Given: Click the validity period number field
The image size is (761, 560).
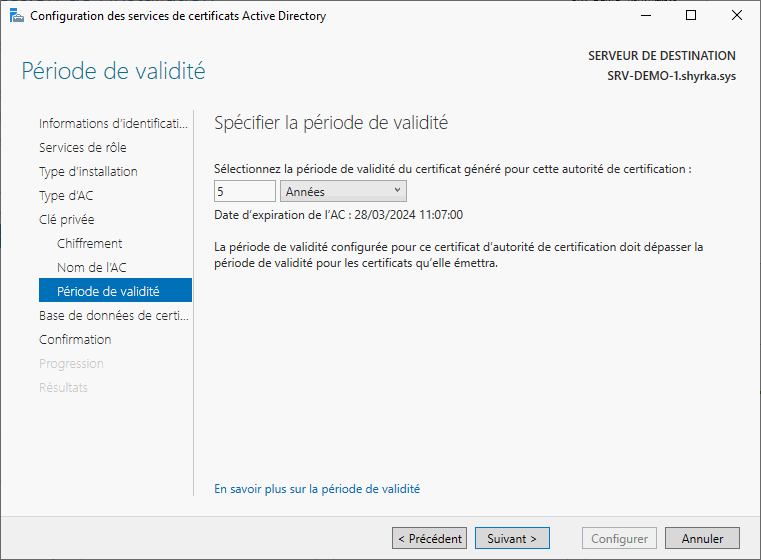Looking at the screenshot, I should pos(245,191).
